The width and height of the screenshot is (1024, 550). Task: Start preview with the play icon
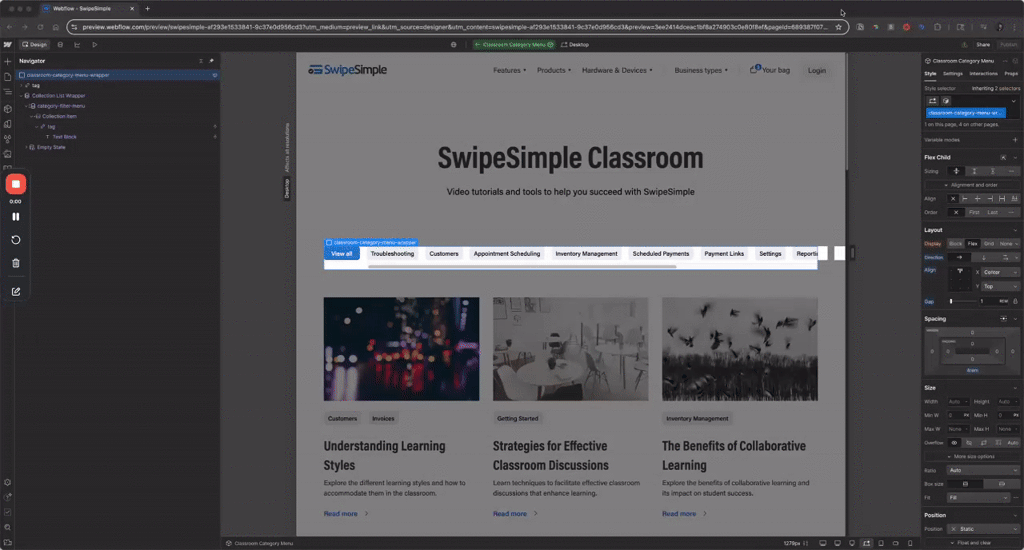95,44
